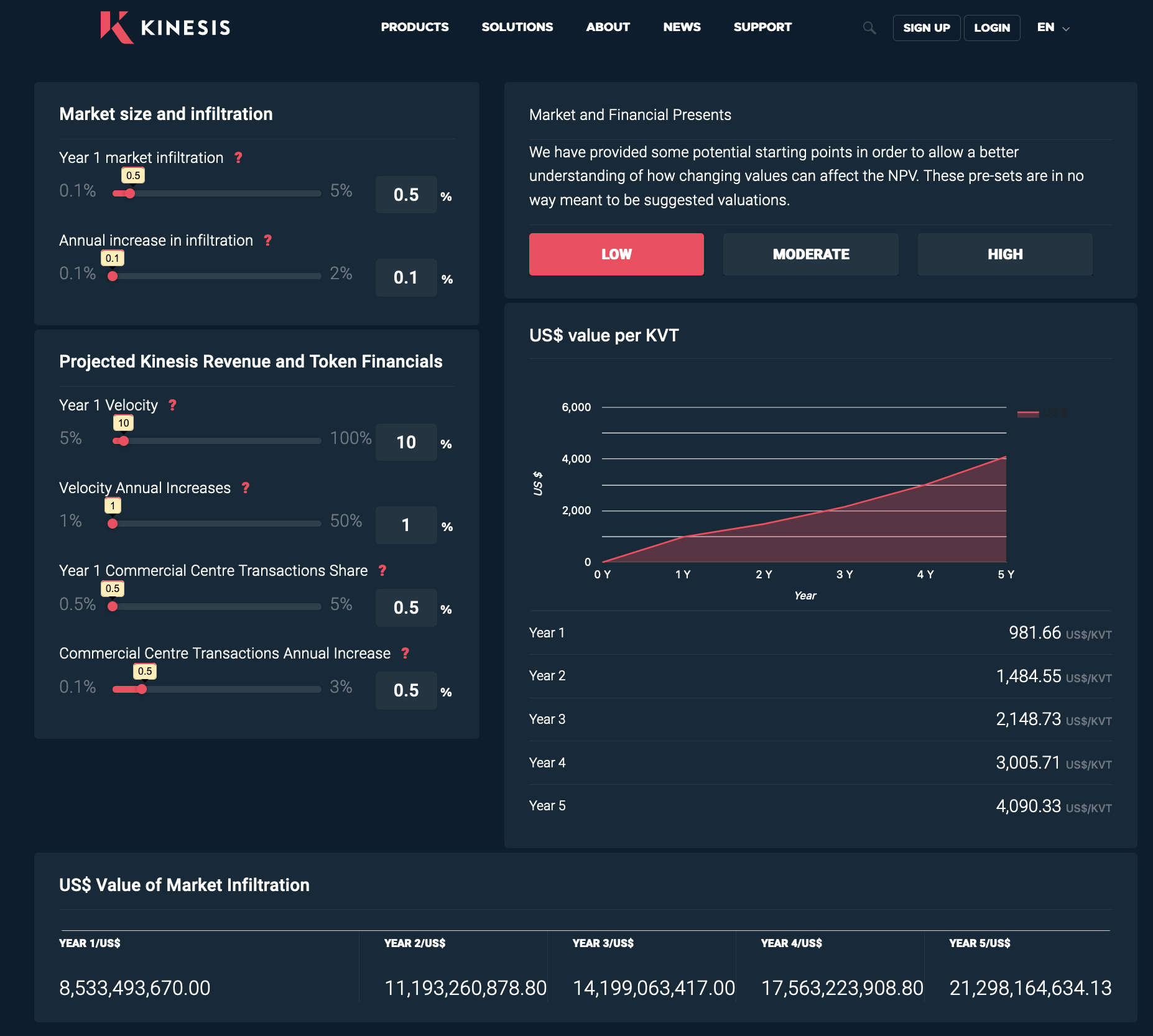Image resolution: width=1153 pixels, height=1036 pixels.
Task: Click Commercial Centre Annual Increase value field
Action: (406, 690)
